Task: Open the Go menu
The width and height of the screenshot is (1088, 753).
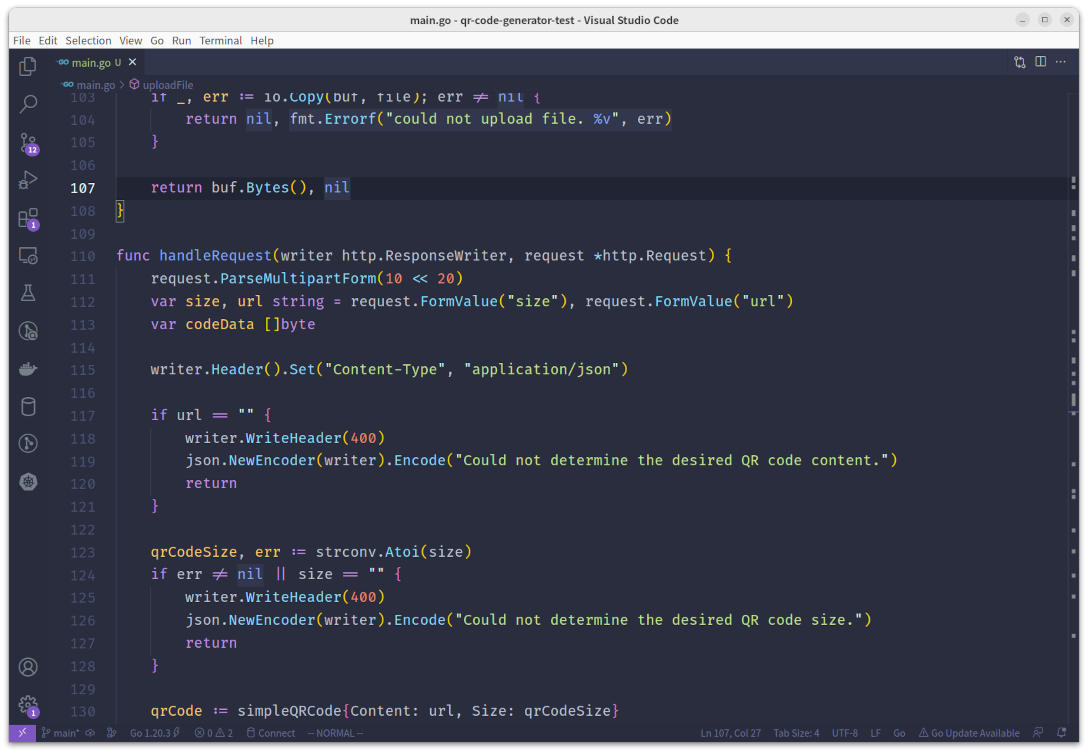Action: coord(157,40)
